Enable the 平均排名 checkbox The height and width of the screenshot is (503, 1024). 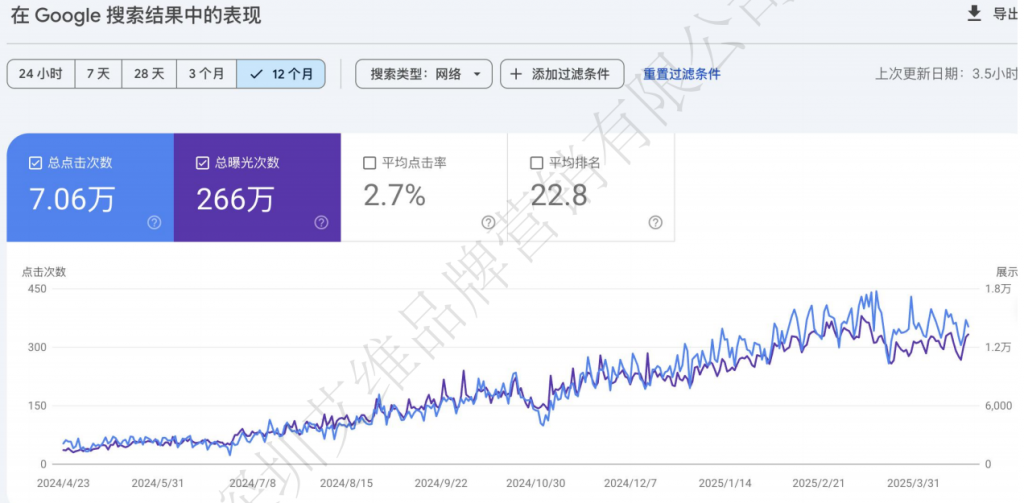coord(537,162)
